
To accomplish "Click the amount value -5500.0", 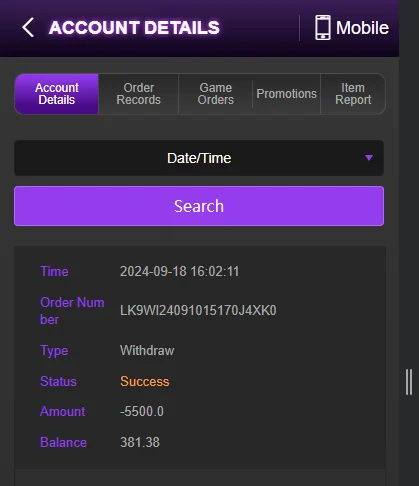I will 142,411.
